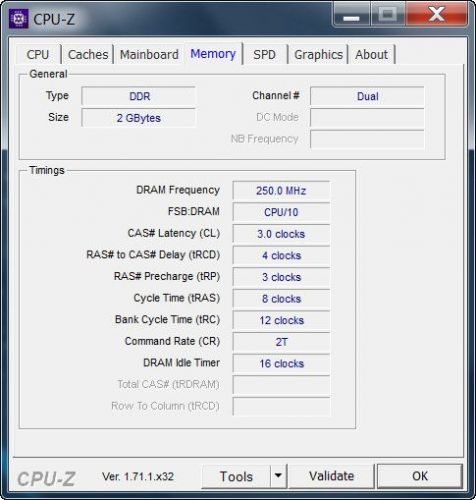
Task: Click the RAS# Precharge (tRP) label
Action: click(167, 277)
